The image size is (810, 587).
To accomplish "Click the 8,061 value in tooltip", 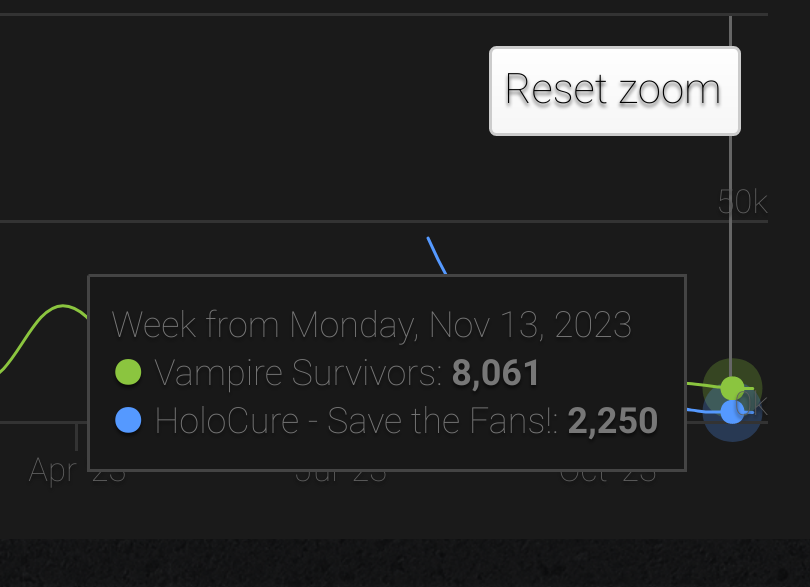I will click(x=496, y=373).
